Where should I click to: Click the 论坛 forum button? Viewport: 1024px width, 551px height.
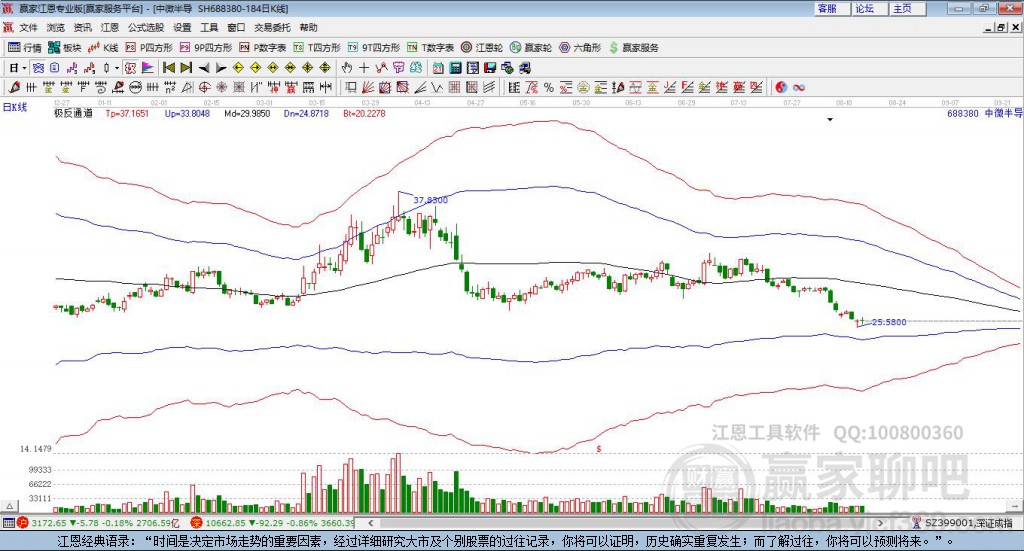coord(865,8)
